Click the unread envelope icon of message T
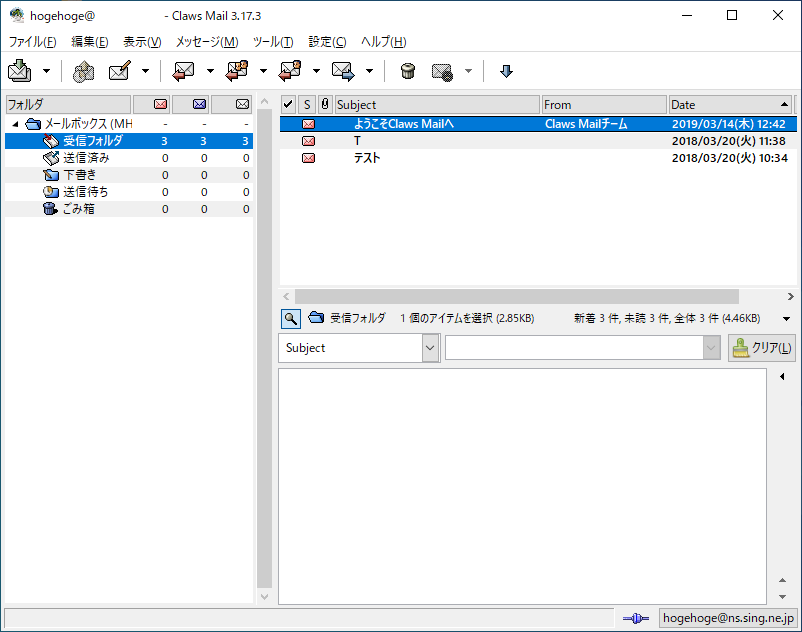Image resolution: width=802 pixels, height=632 pixels. point(308,141)
